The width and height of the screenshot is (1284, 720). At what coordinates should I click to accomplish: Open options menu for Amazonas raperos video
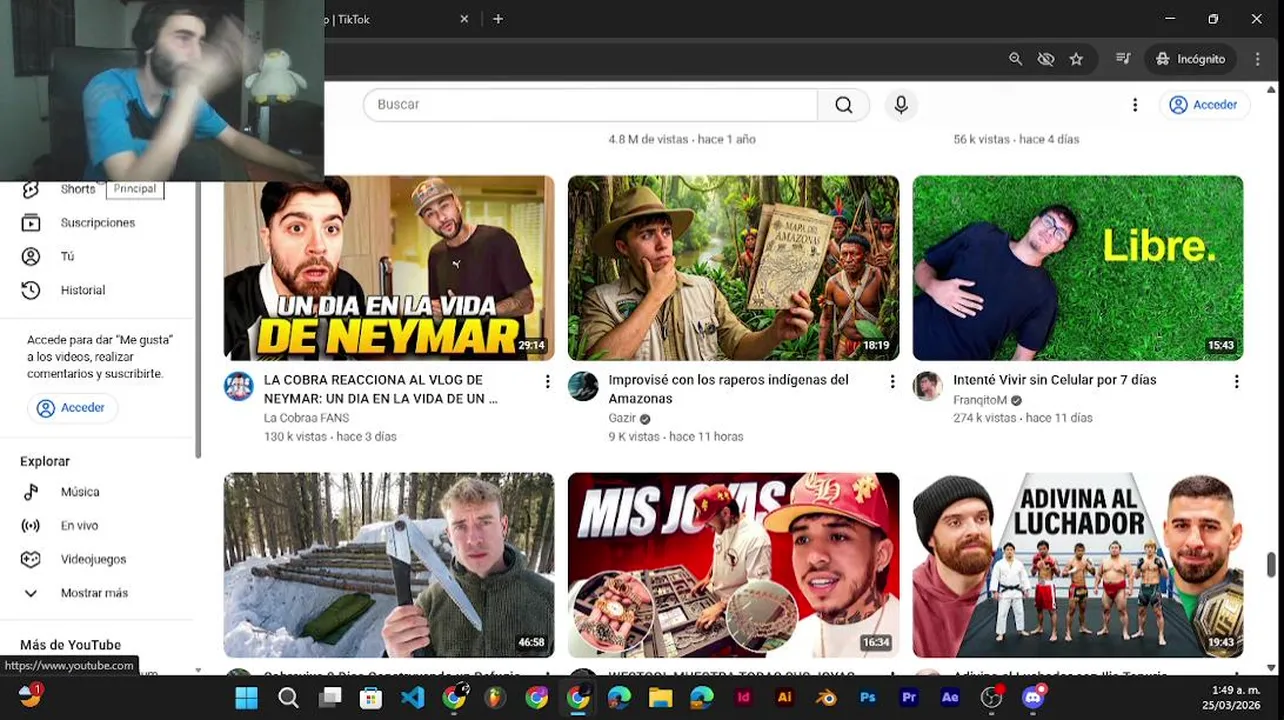[x=892, y=382]
